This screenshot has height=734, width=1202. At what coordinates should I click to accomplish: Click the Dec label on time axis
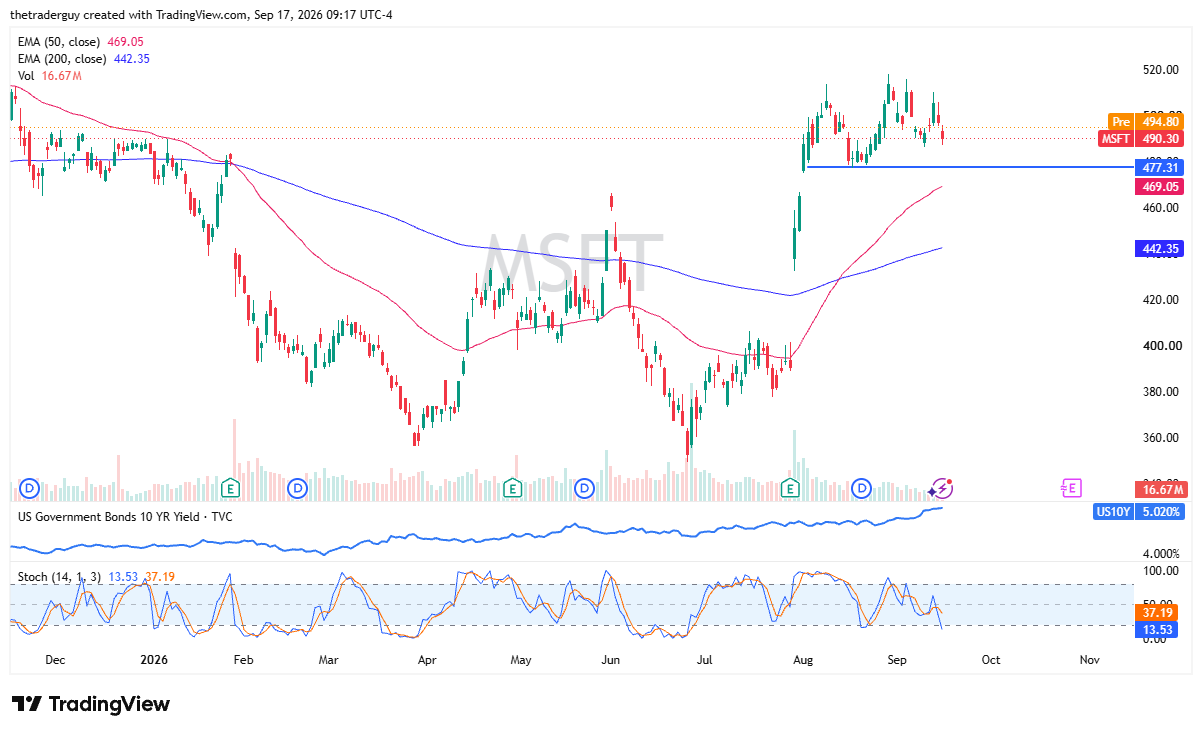point(55,660)
